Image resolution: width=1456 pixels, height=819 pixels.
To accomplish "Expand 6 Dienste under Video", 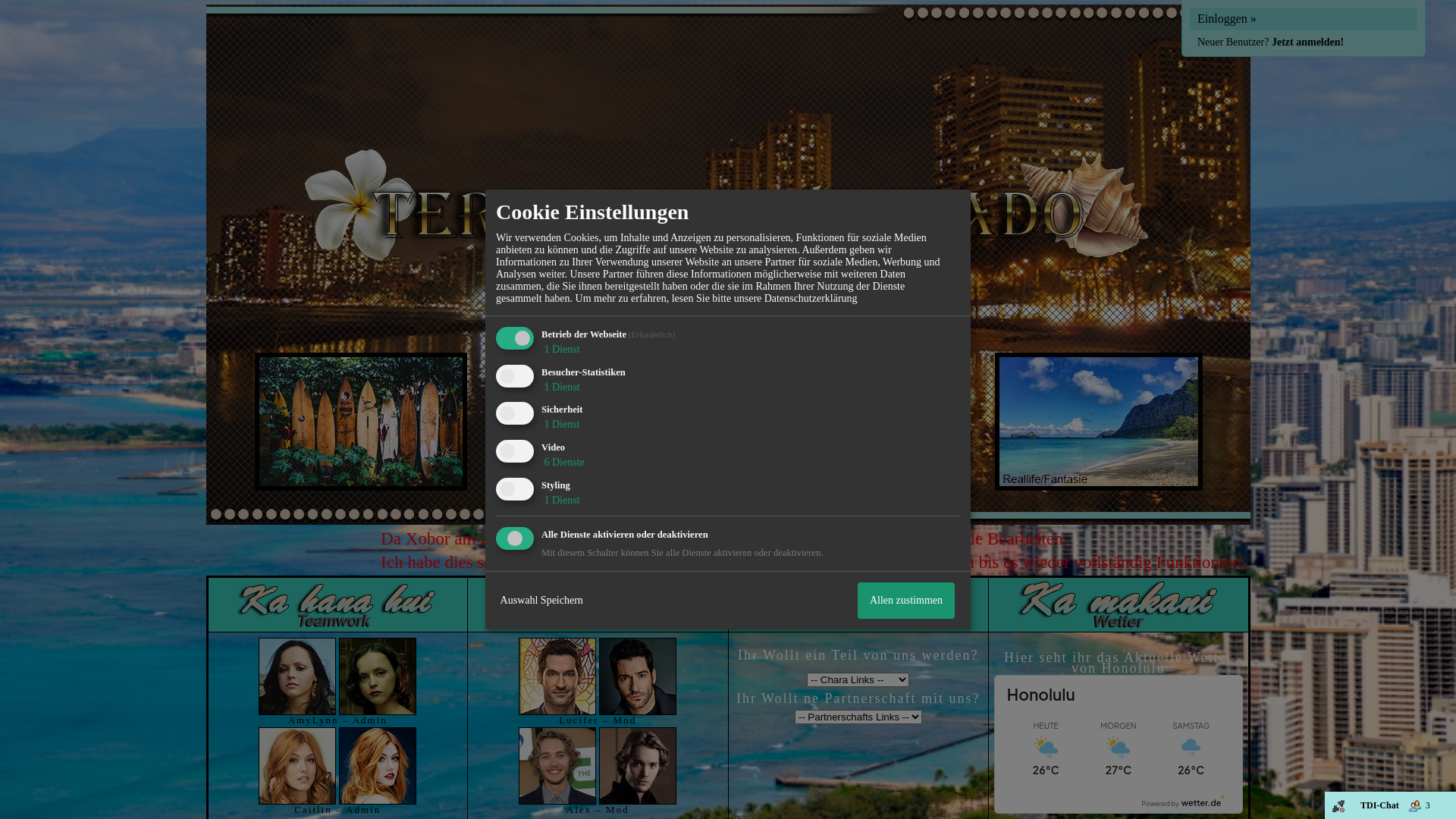I will point(563,463).
